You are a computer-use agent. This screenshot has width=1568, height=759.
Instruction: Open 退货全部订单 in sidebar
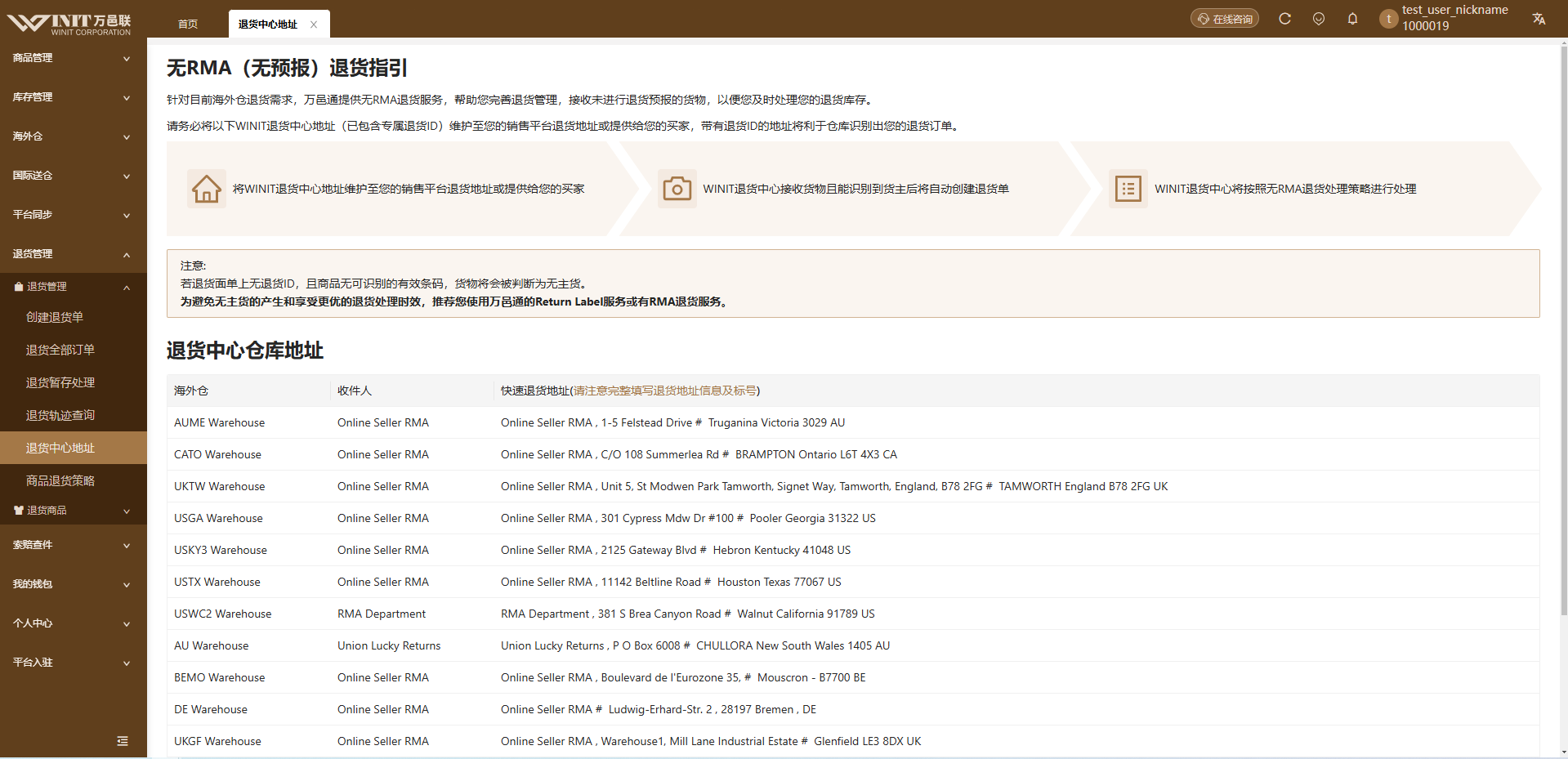point(74,350)
